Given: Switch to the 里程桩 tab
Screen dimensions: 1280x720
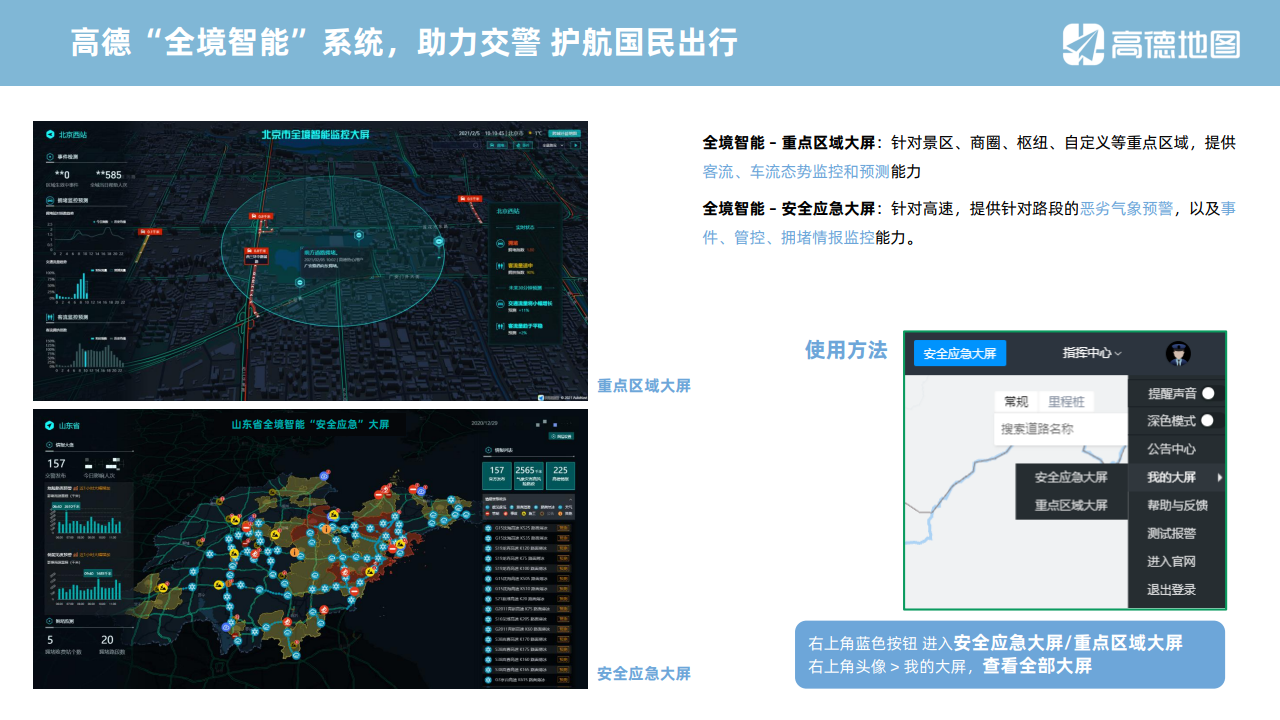Looking at the screenshot, I should click(x=1066, y=401).
